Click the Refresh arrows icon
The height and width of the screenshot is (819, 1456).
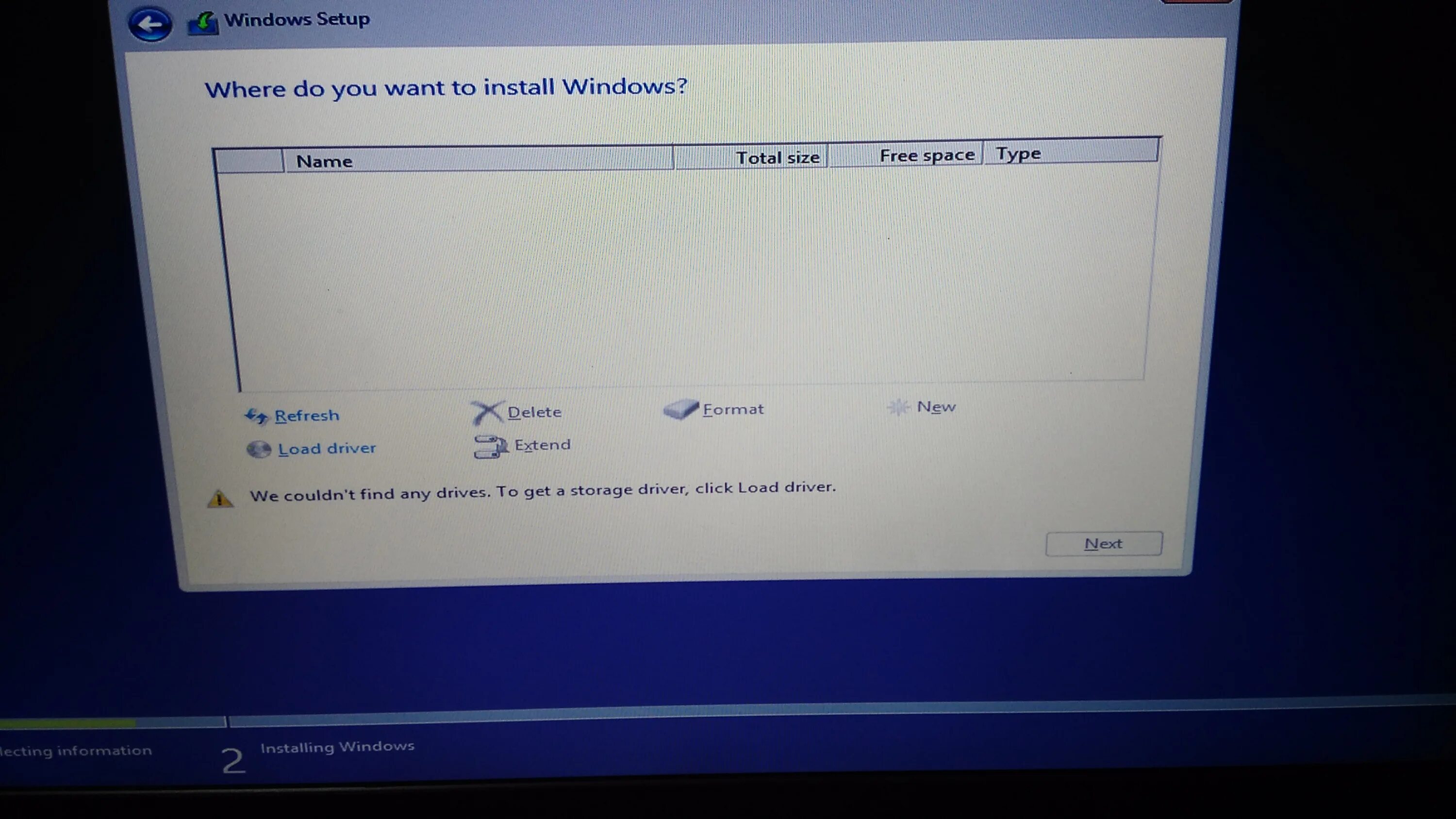(x=256, y=417)
